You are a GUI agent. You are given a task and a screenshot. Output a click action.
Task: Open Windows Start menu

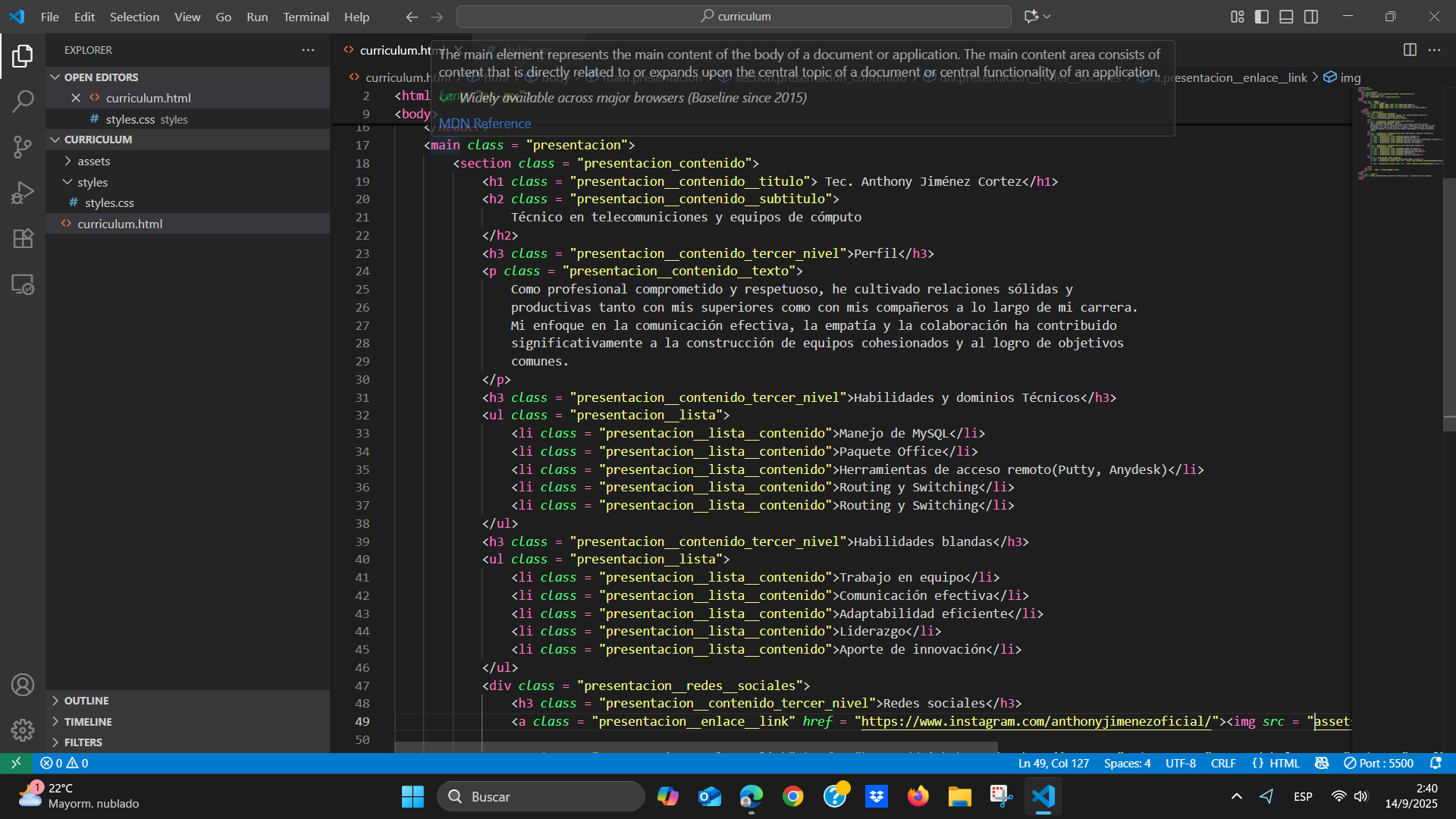pos(413,796)
